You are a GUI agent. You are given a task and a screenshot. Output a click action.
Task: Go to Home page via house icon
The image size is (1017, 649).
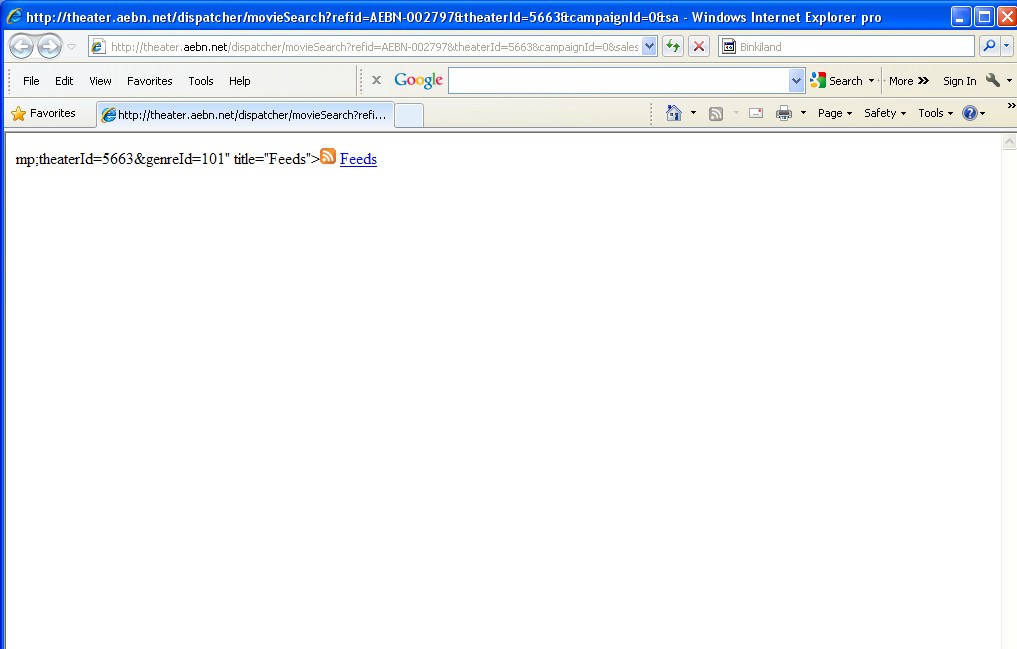tap(674, 113)
